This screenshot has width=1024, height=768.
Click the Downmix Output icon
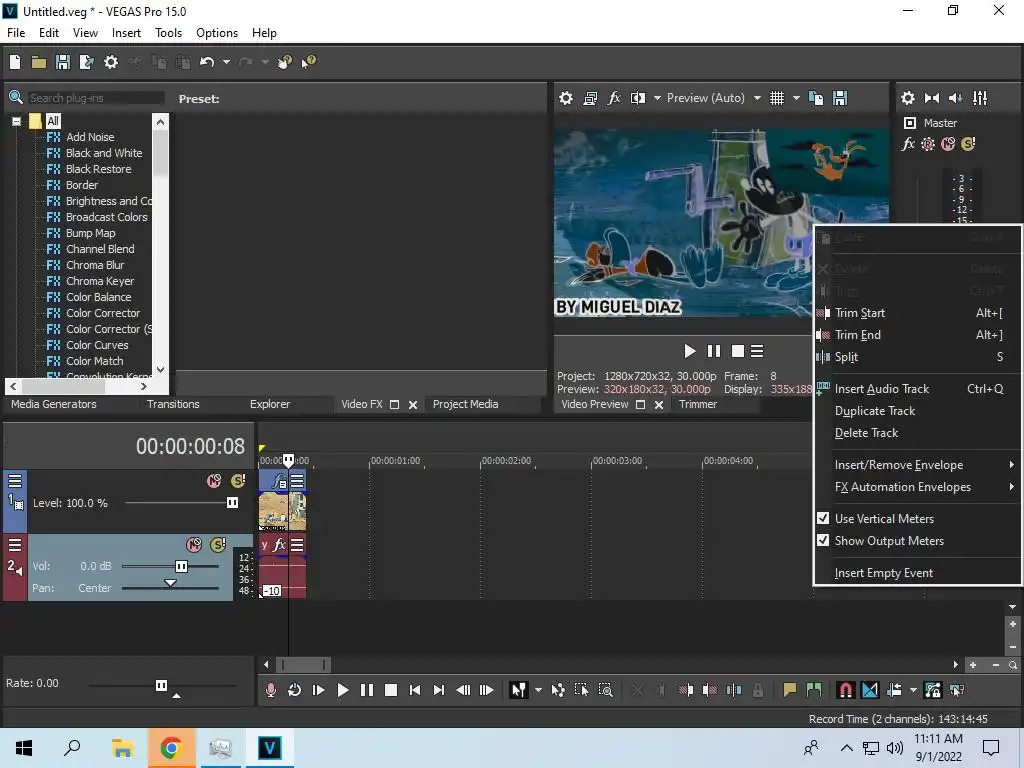[x=932, y=98]
